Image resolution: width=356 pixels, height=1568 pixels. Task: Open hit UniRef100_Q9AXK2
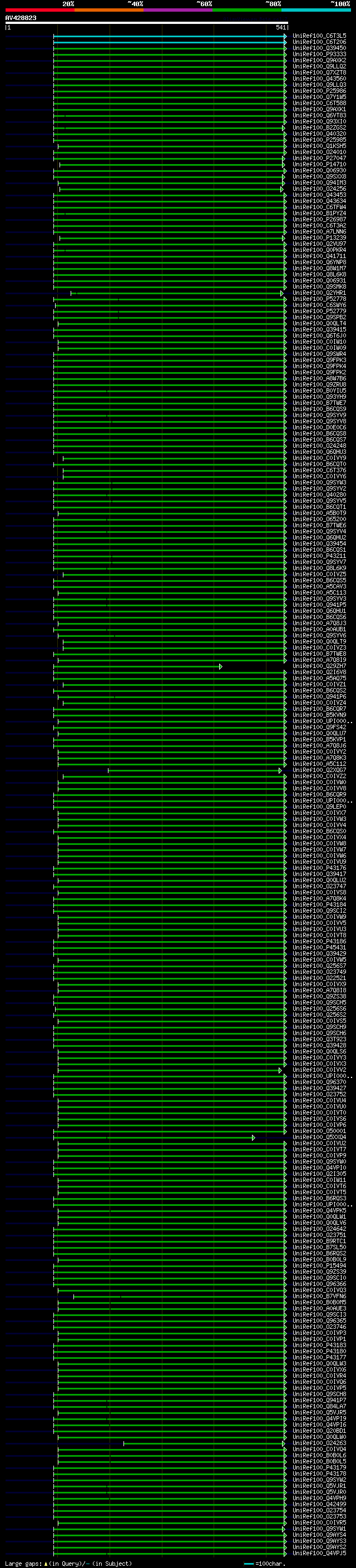click(x=319, y=60)
